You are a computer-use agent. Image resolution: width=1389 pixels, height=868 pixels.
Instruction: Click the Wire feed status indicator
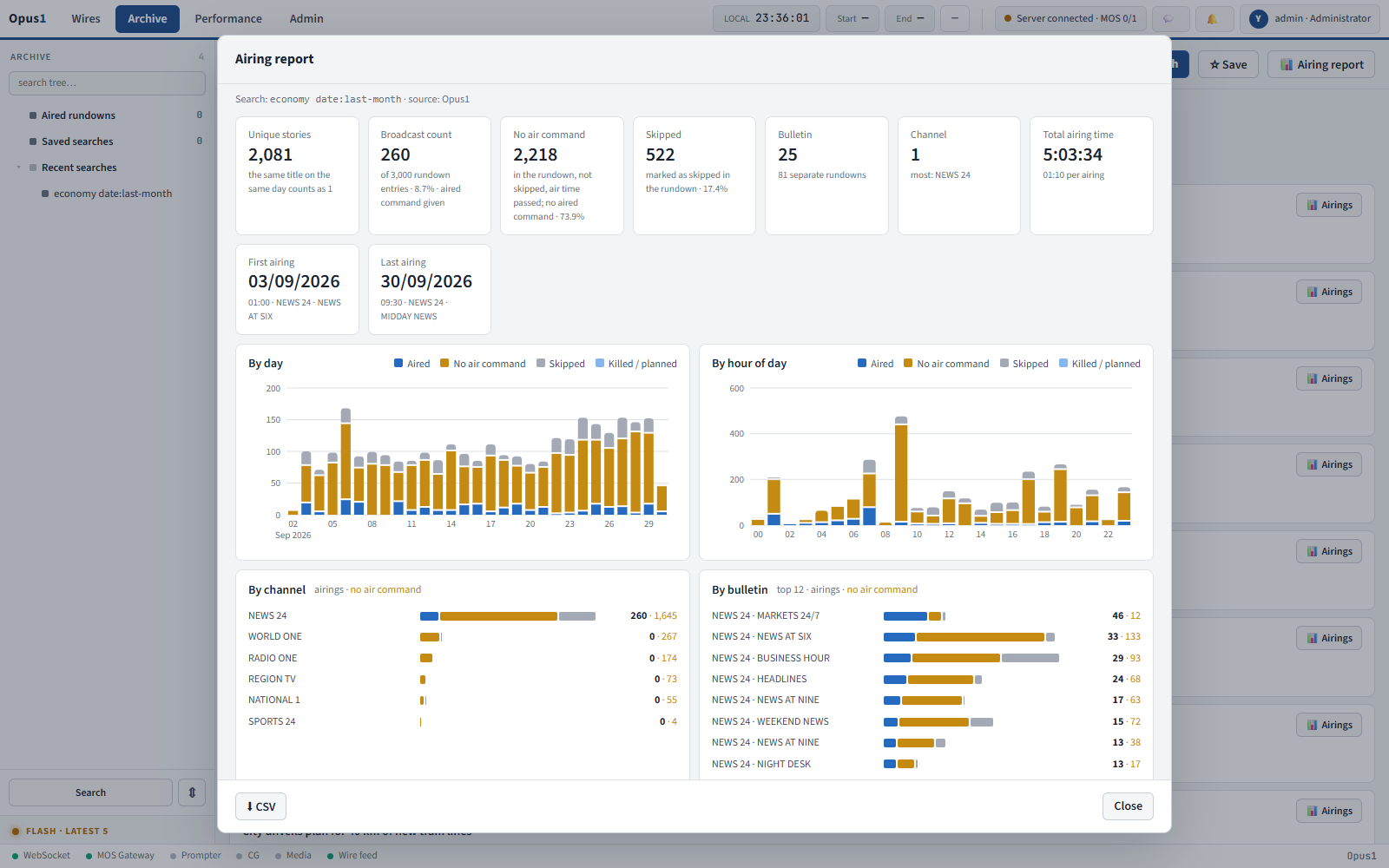click(352, 856)
